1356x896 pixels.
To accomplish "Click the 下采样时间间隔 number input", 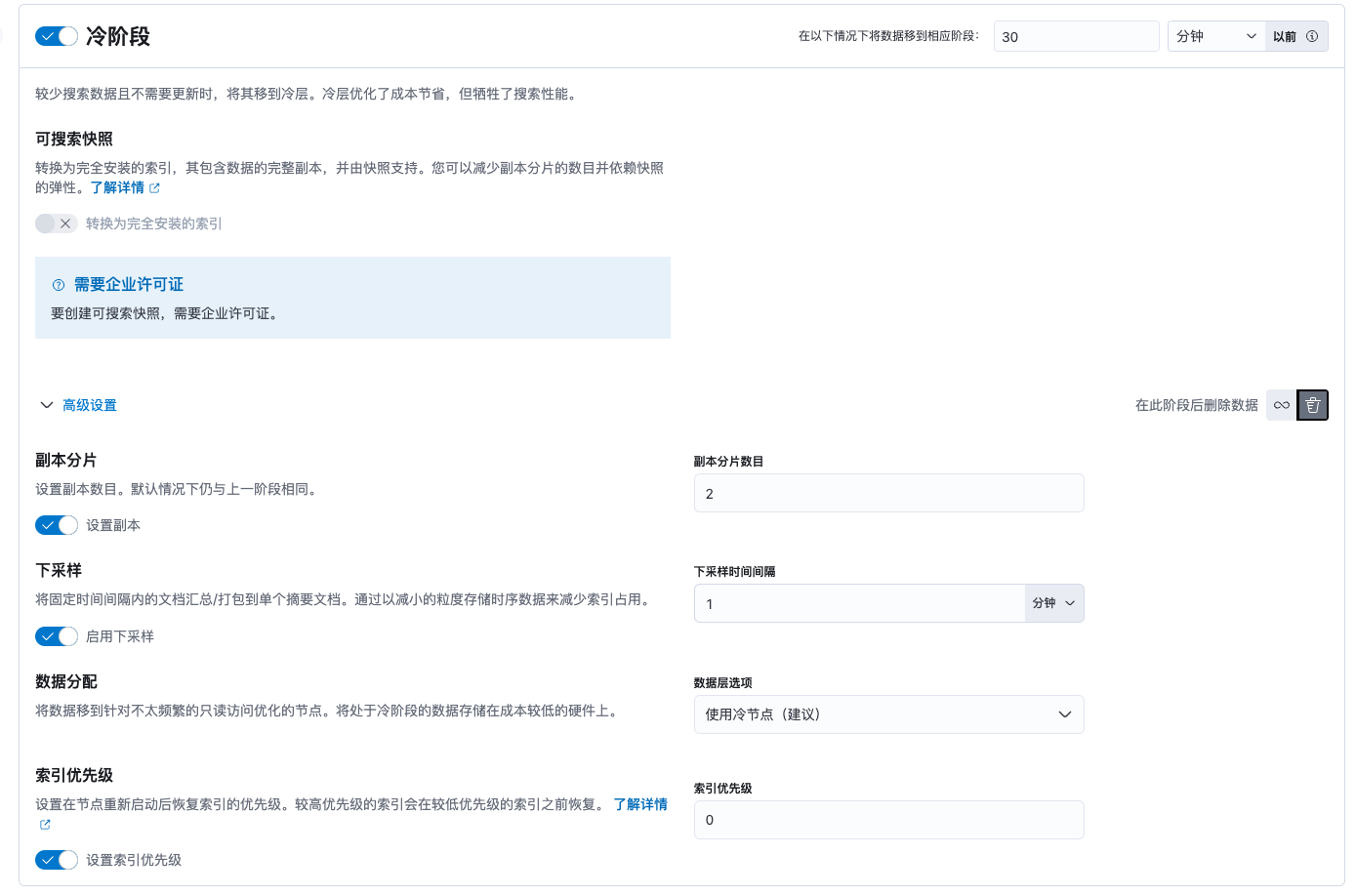I will [x=859, y=603].
